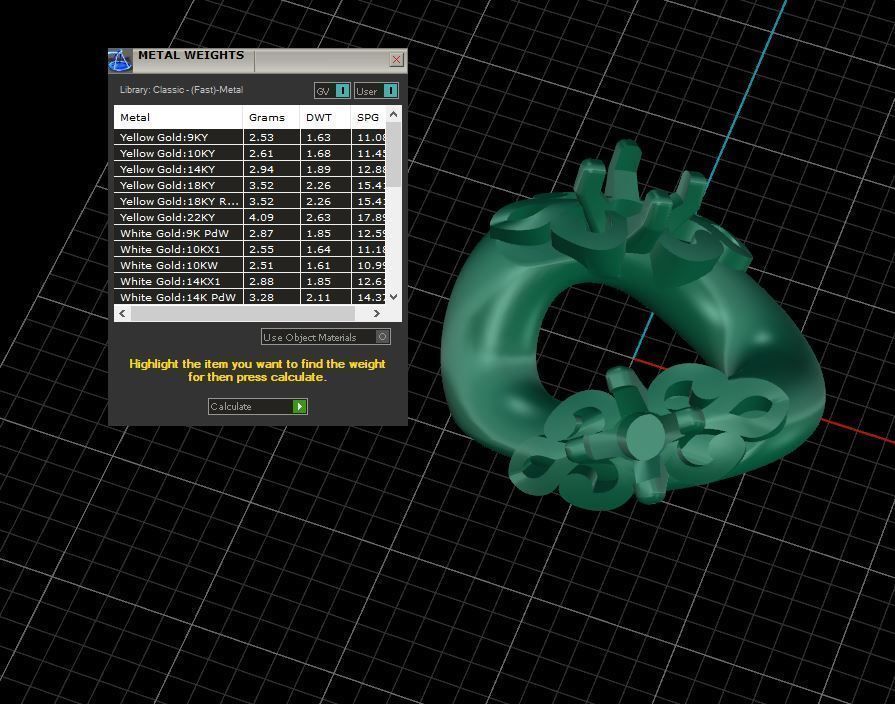Click the scroll left arrow under table
This screenshot has height=704, width=895.
point(122,313)
